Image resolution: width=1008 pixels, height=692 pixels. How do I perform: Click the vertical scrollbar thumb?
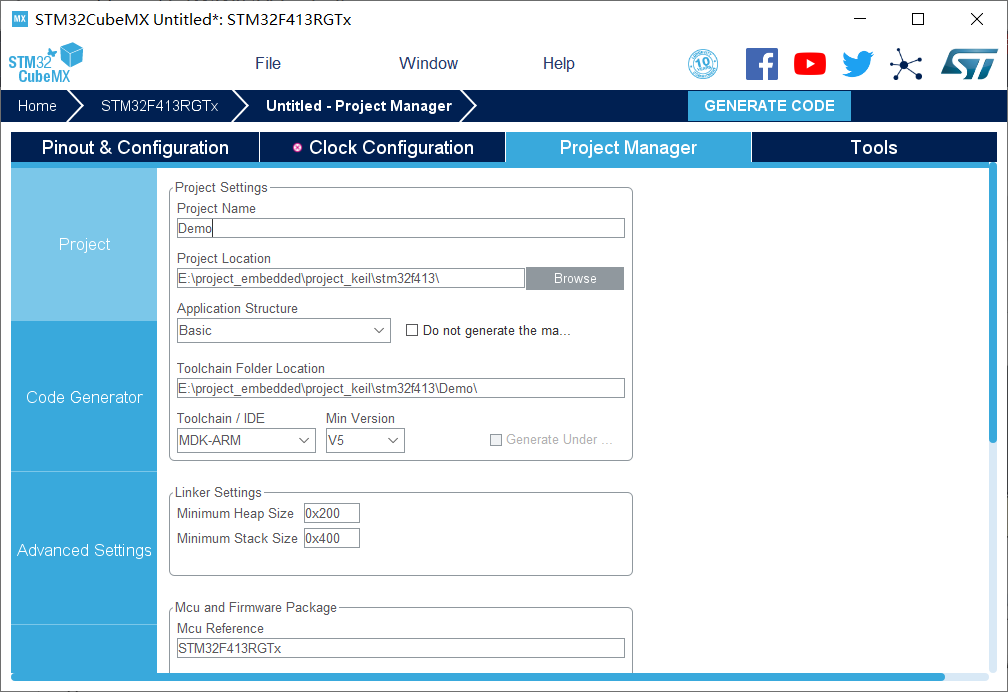[993, 302]
